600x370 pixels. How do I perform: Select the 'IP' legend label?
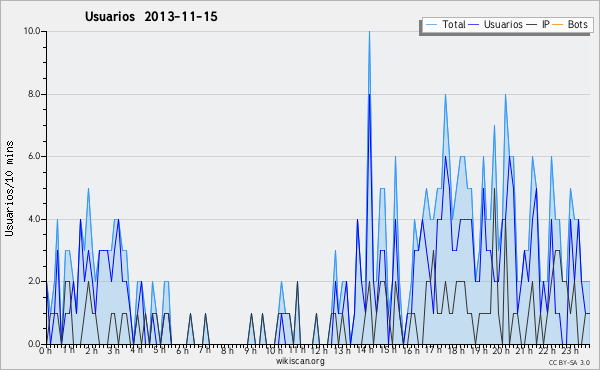pos(546,24)
